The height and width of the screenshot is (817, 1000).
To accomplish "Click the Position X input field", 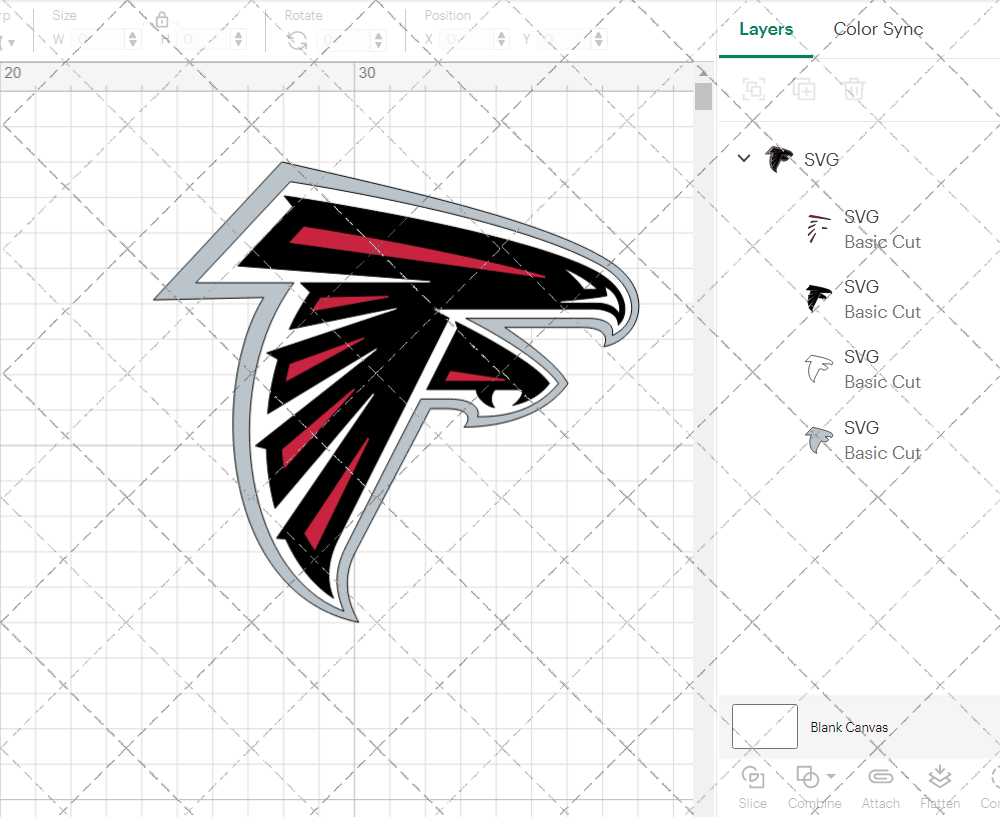I will 467,40.
